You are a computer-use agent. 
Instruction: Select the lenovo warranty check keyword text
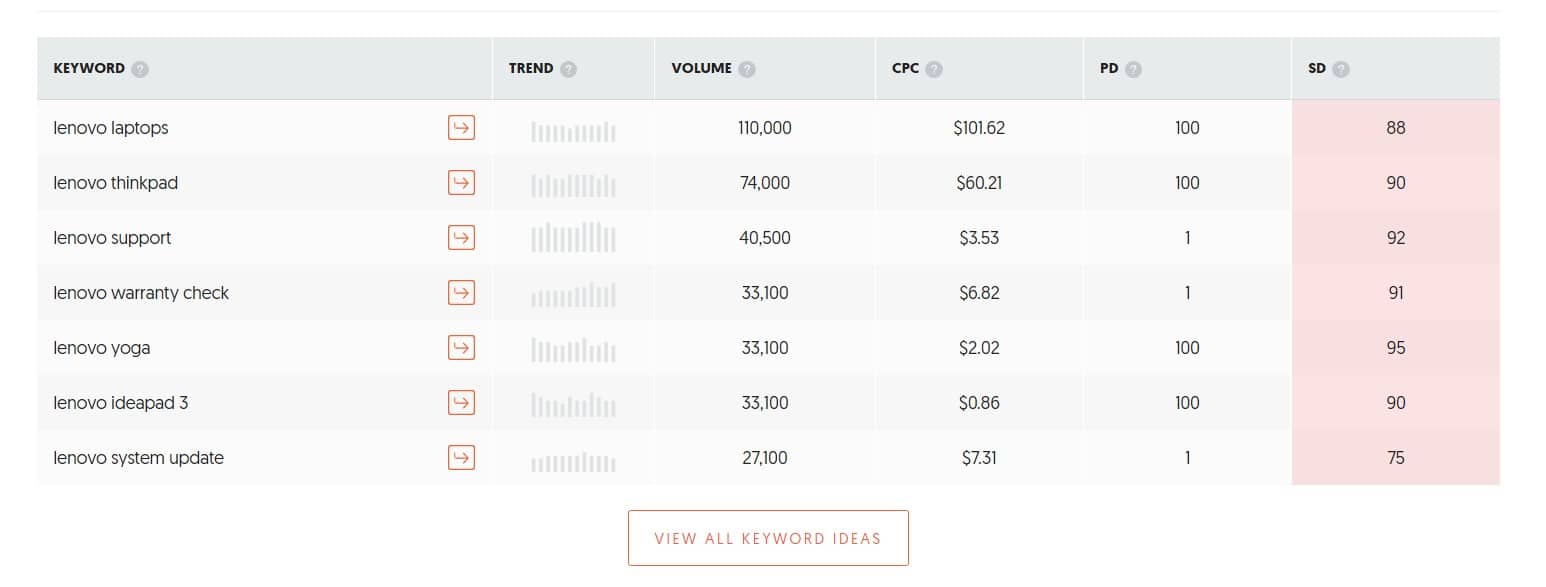coord(141,293)
